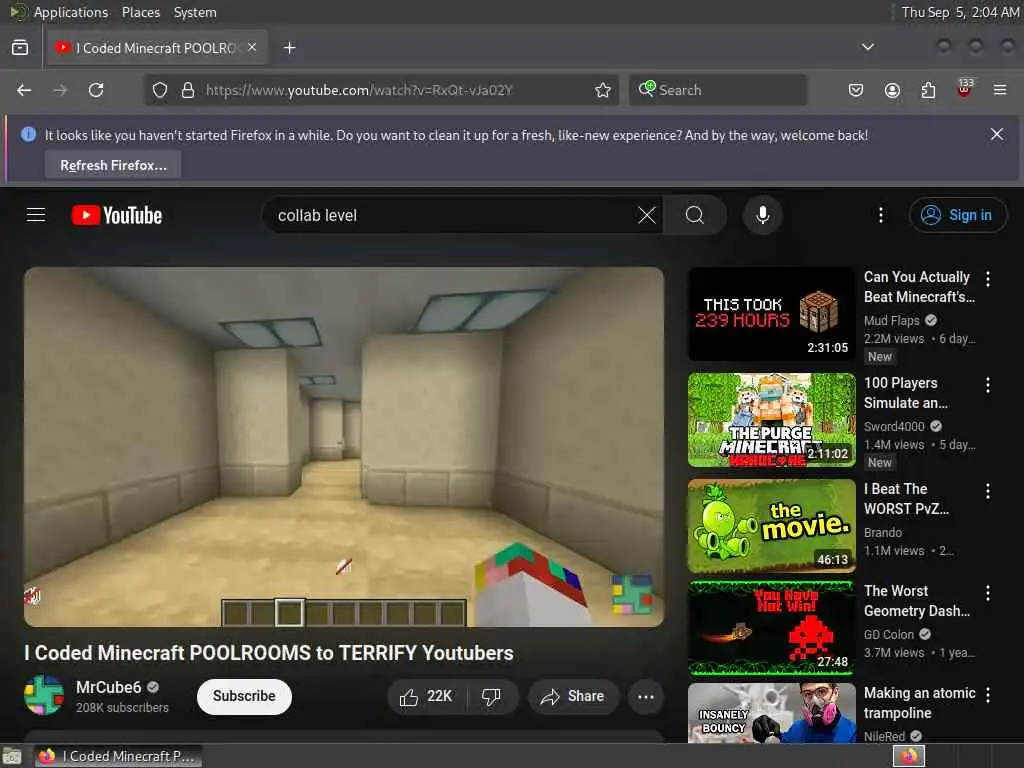Open options for Making an atomic trampoline video
This screenshot has height=768, width=1024.
point(988,695)
